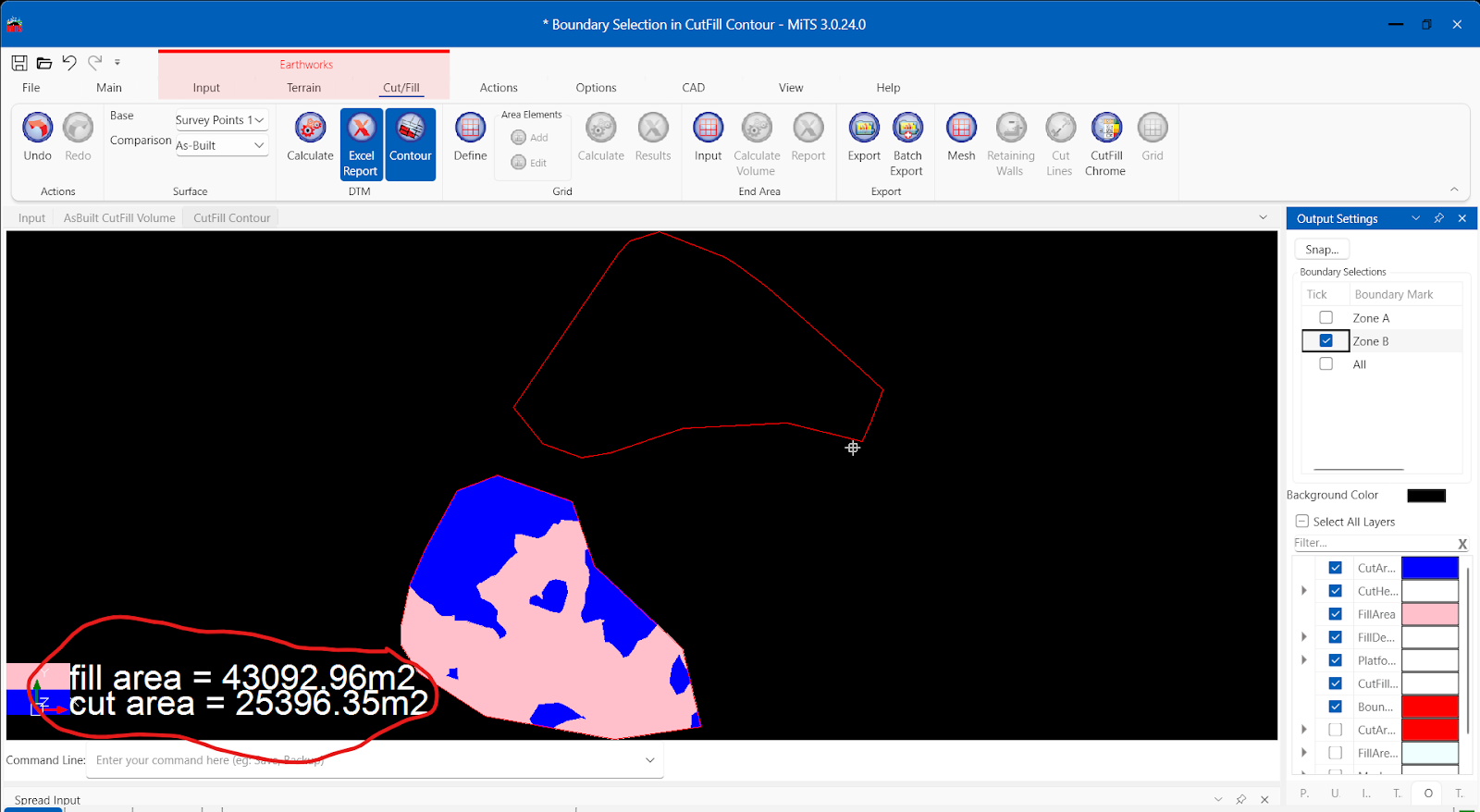
Task: Open the End Area Report icon
Action: [x=808, y=128]
